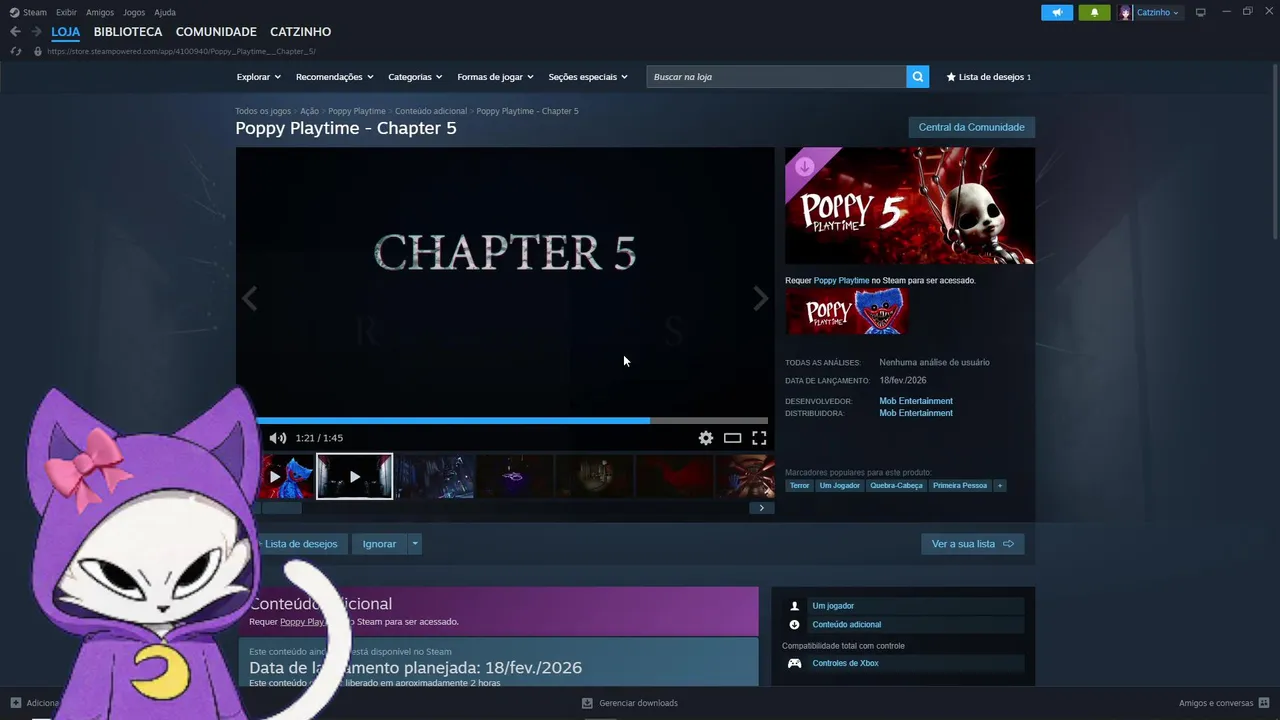Select the Quebra-Cabeça tag
1280x720 pixels.
coord(896,485)
